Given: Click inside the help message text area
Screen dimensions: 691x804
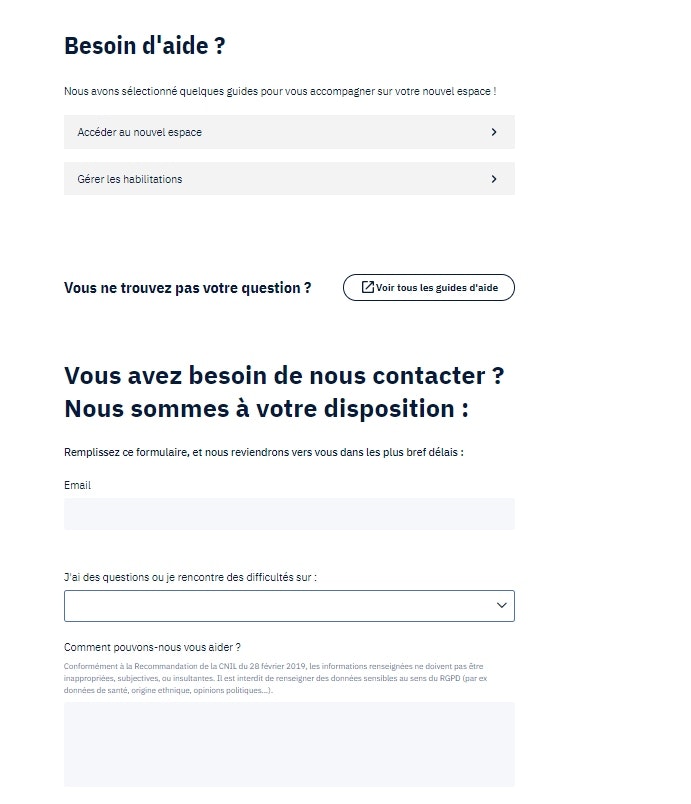Looking at the screenshot, I should [289, 744].
